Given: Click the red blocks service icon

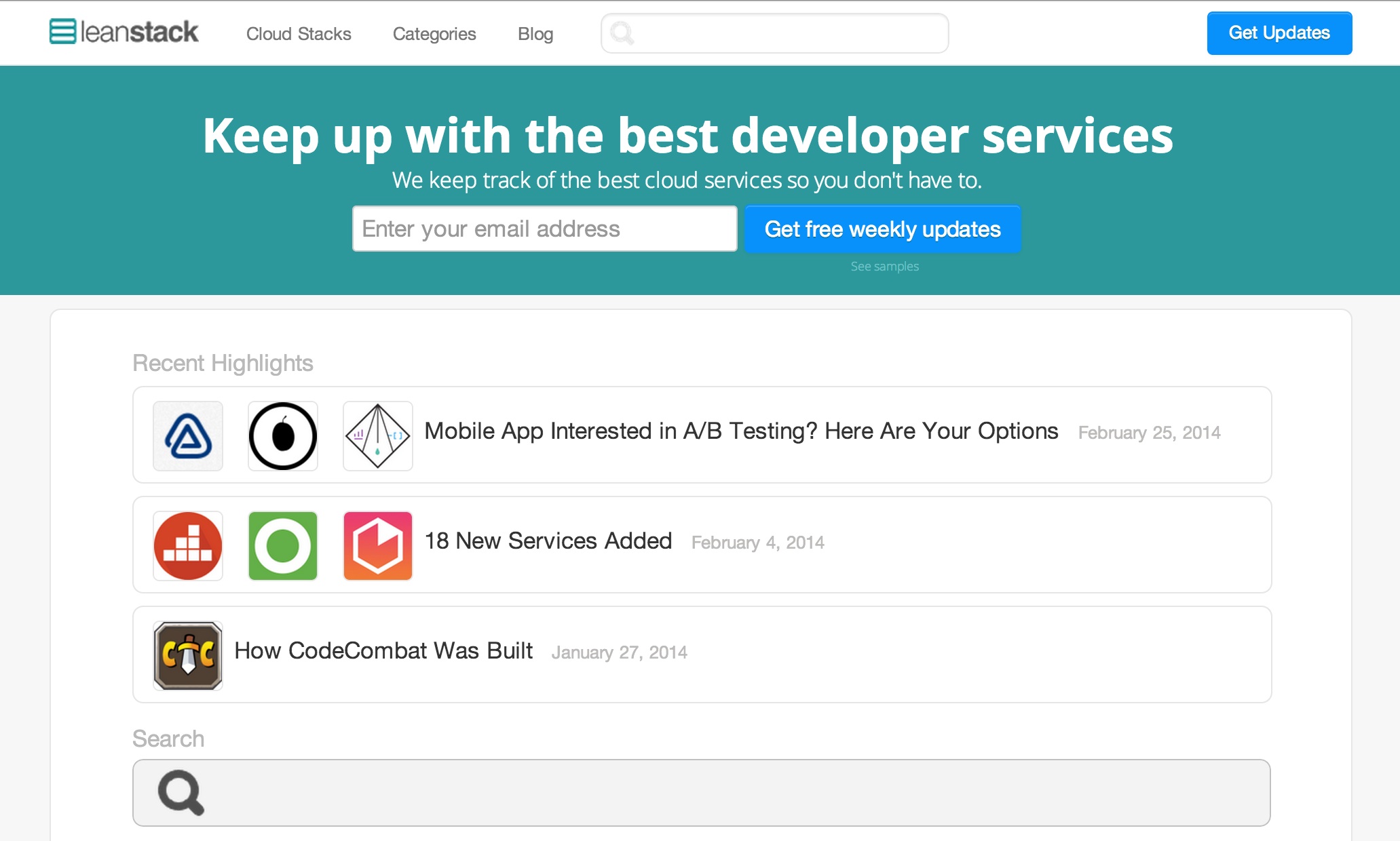Looking at the screenshot, I should (x=188, y=546).
